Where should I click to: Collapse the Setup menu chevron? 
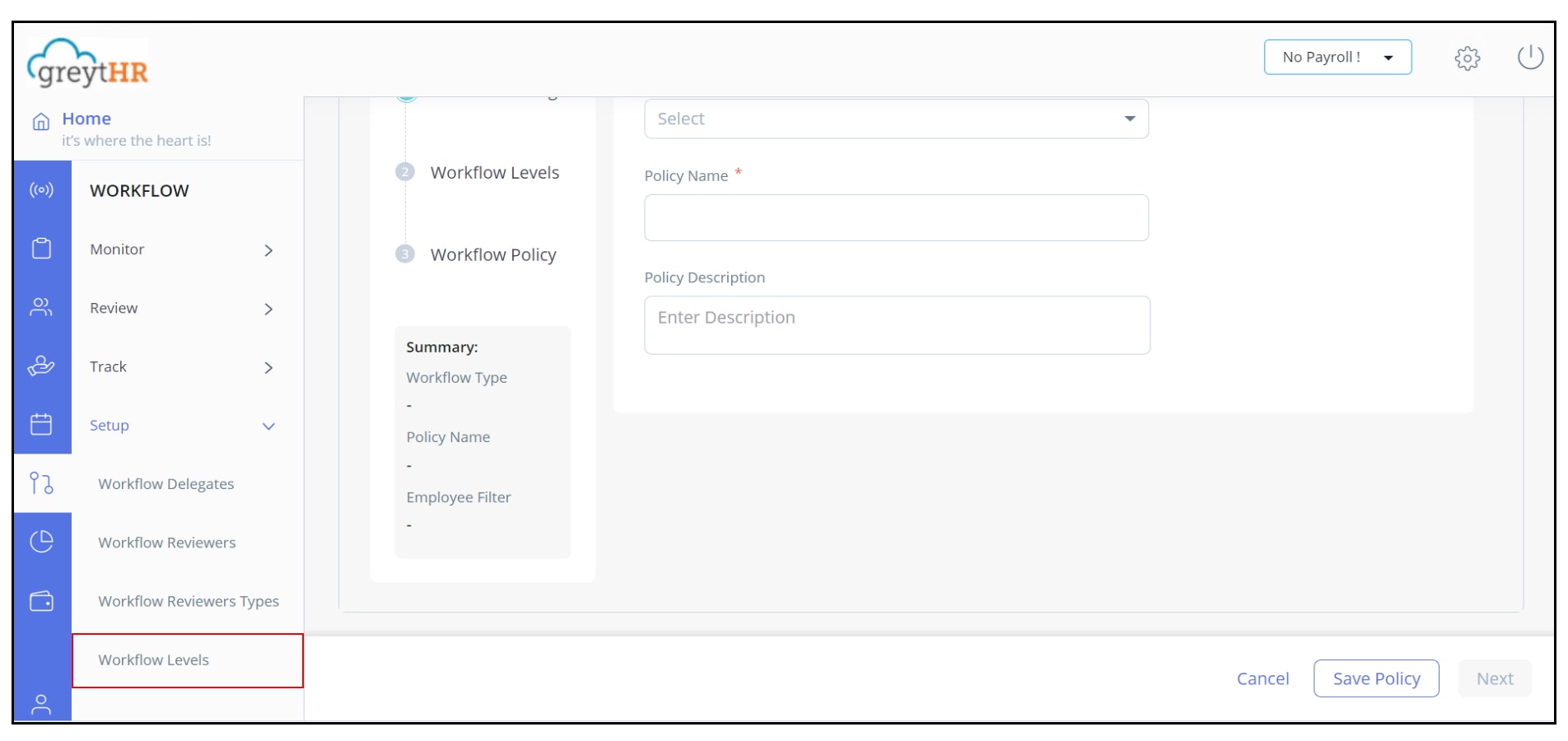point(268,426)
